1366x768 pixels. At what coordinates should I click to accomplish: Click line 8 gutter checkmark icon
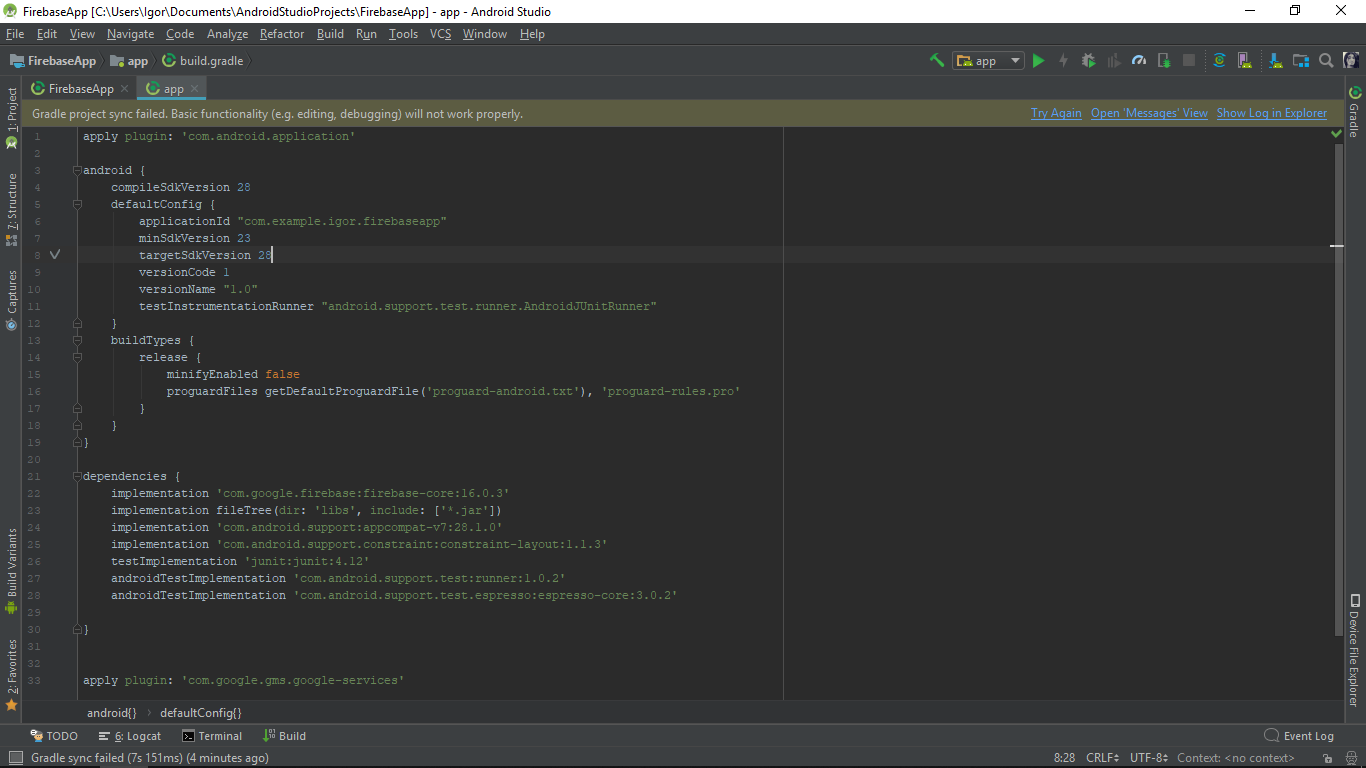55,255
